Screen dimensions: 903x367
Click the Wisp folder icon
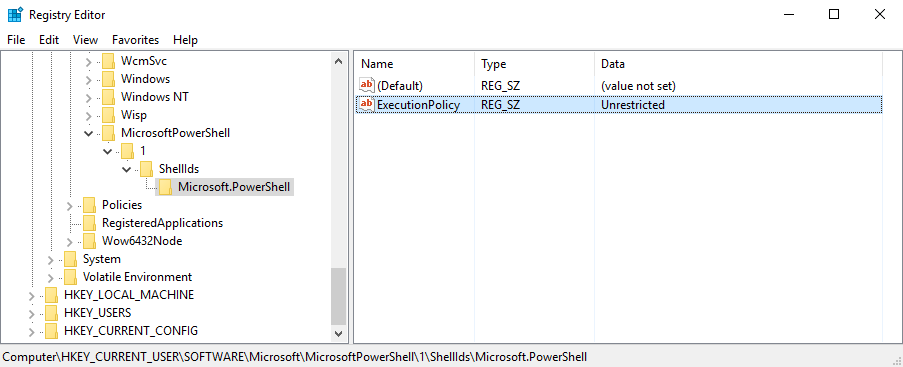click(108, 115)
